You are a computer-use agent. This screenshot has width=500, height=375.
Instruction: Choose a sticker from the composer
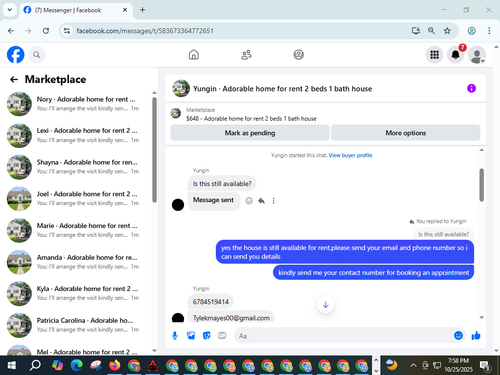(x=207, y=336)
